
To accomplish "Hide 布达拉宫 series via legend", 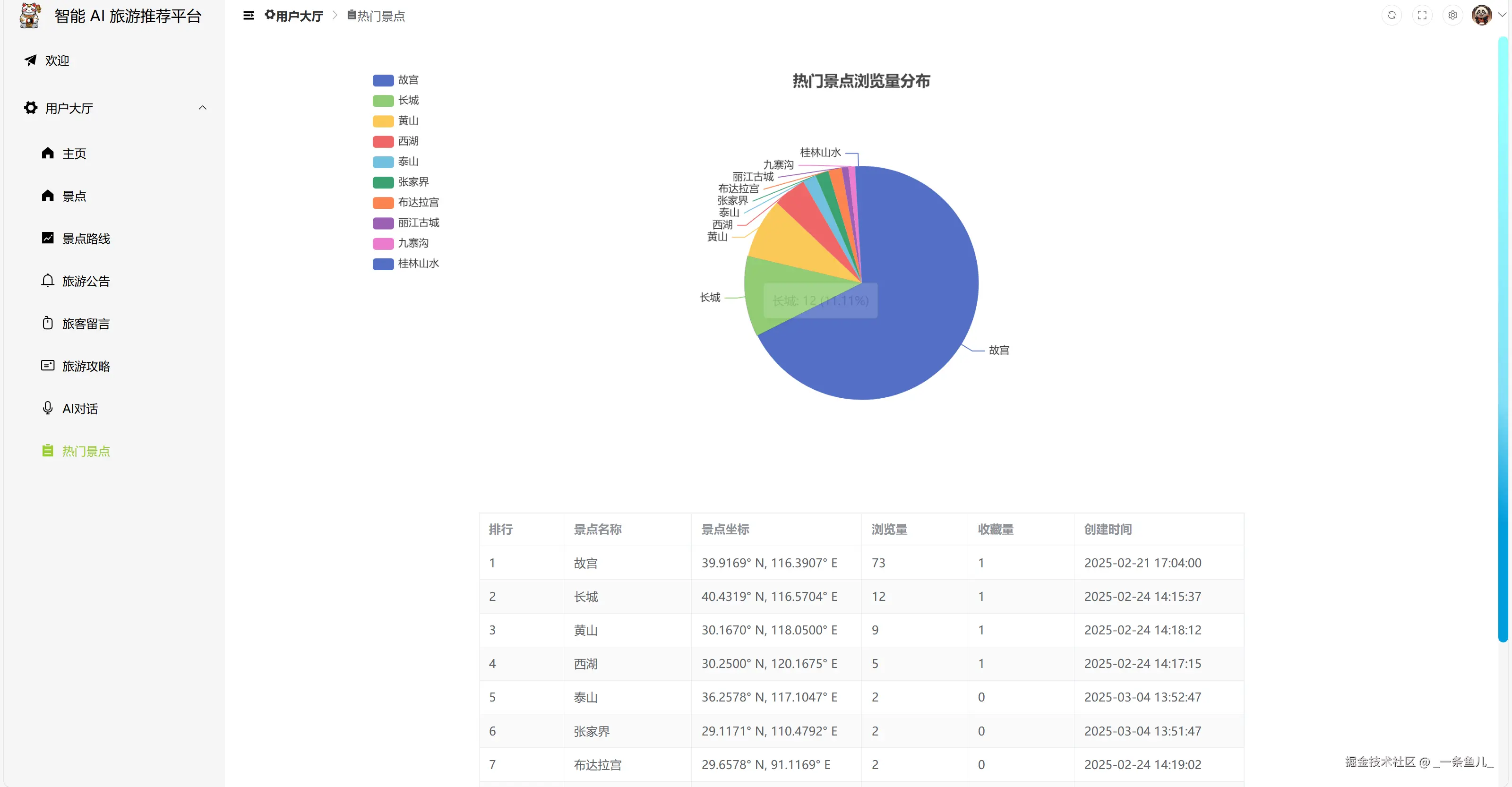I will pyautogui.click(x=405, y=203).
